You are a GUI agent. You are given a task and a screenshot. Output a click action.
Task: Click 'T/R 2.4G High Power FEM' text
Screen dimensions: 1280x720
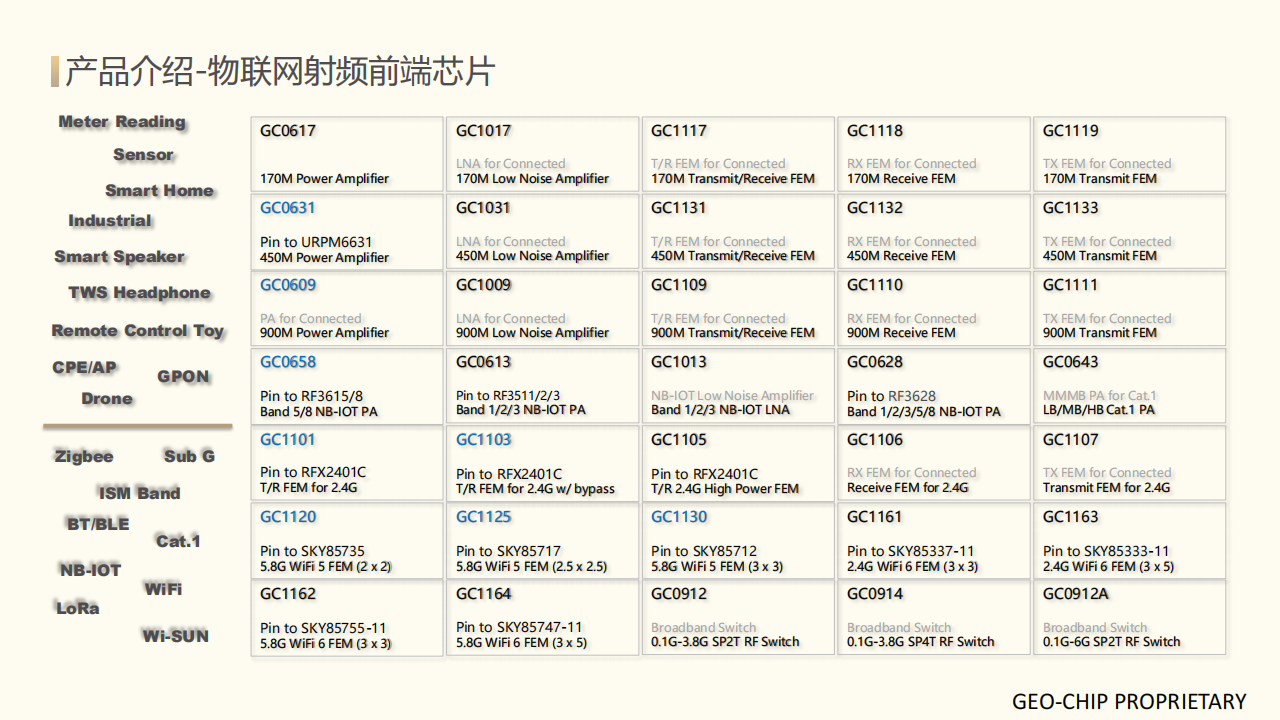click(725, 489)
